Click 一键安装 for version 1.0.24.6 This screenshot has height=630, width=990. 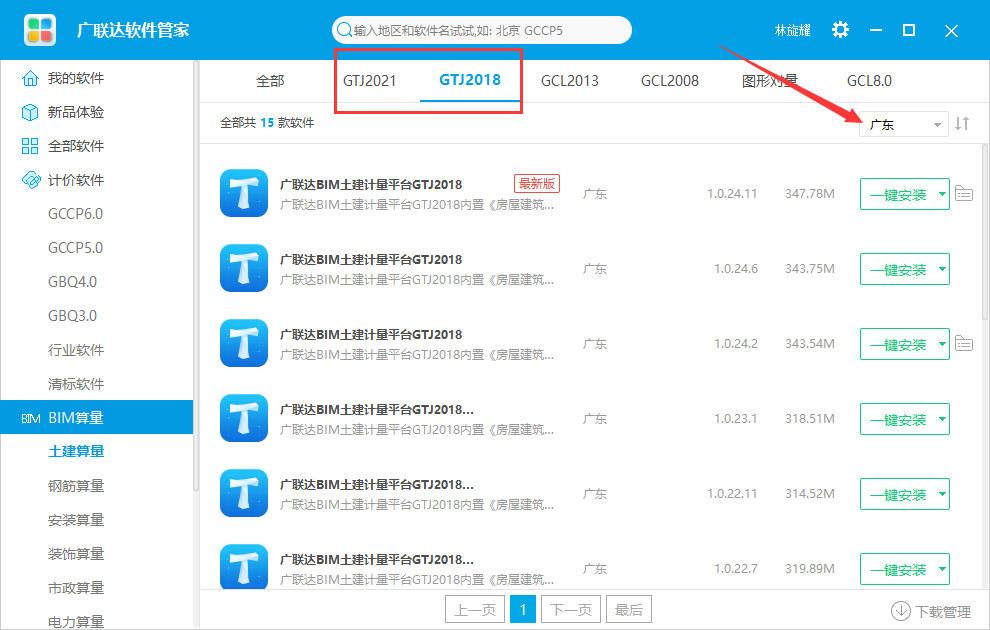click(898, 270)
